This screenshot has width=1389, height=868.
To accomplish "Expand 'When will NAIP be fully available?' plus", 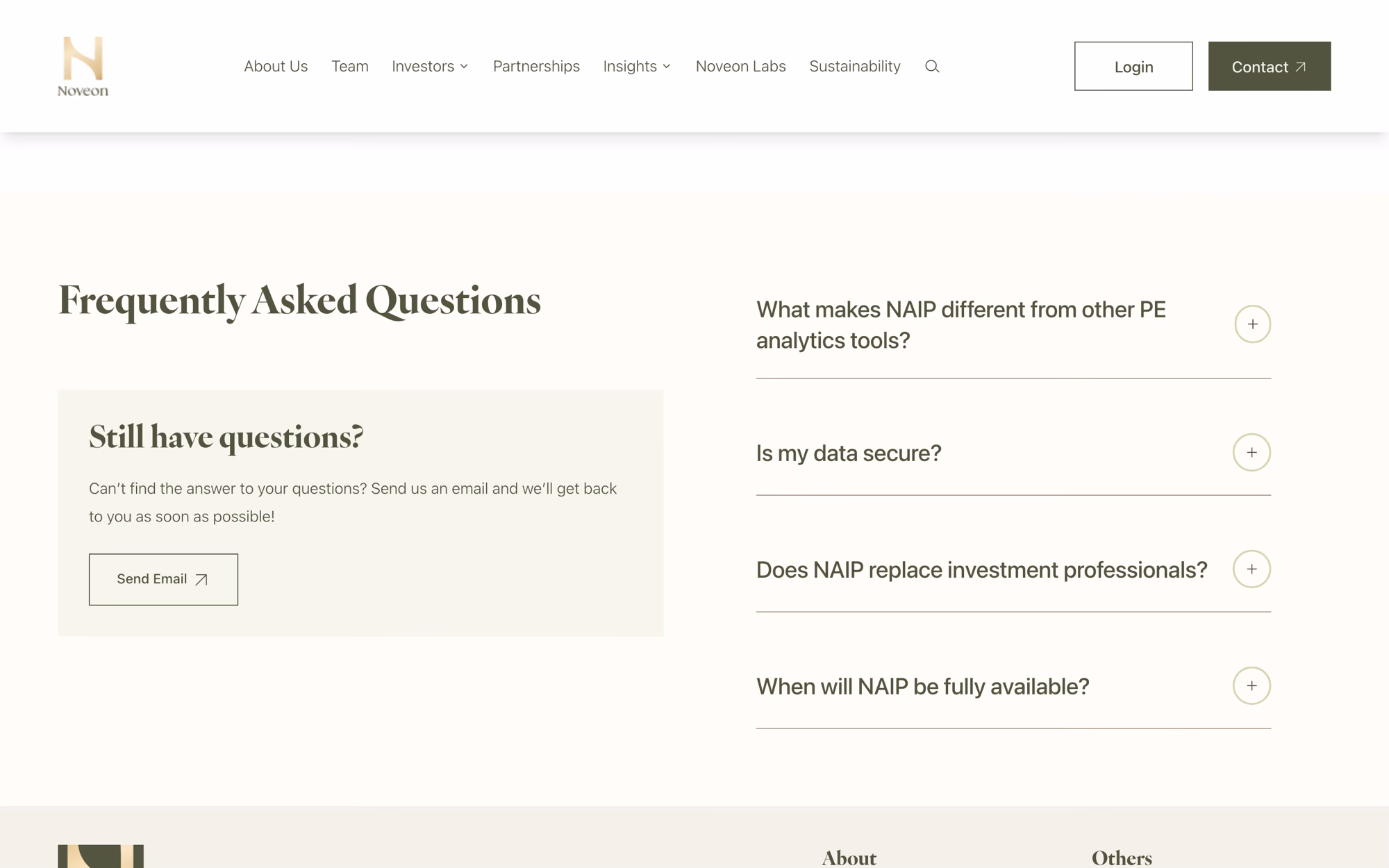I will coord(1251,686).
